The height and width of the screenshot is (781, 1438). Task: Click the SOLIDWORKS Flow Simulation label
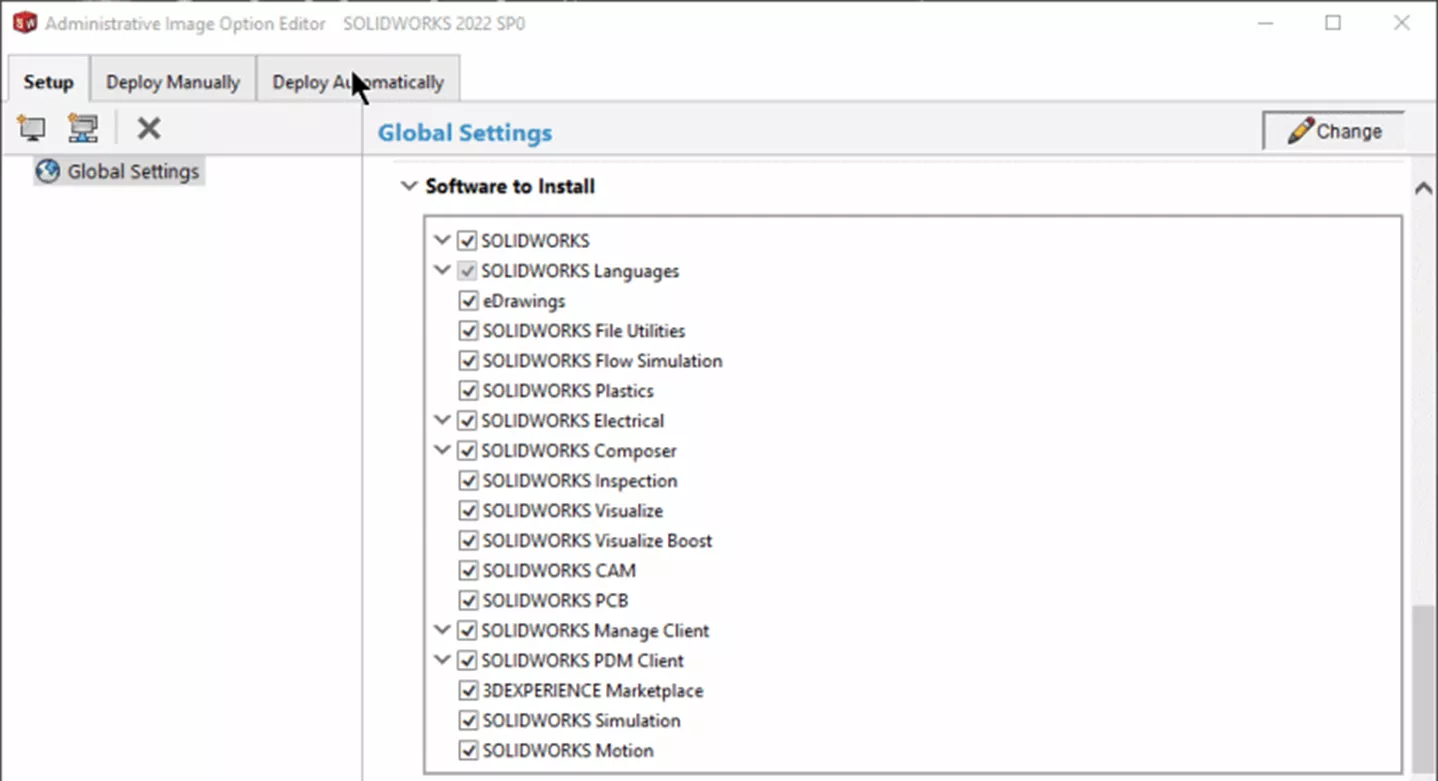click(x=602, y=361)
